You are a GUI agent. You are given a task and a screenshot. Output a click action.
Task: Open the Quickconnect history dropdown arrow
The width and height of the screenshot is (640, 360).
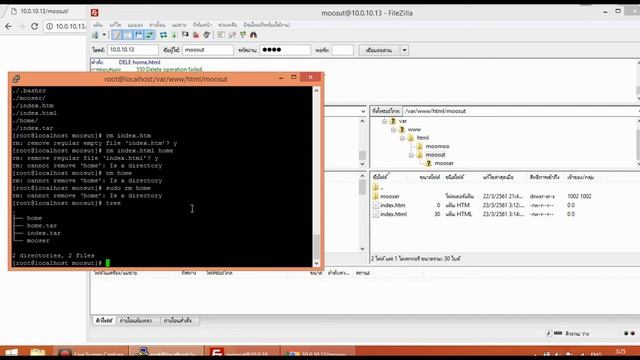coord(404,50)
